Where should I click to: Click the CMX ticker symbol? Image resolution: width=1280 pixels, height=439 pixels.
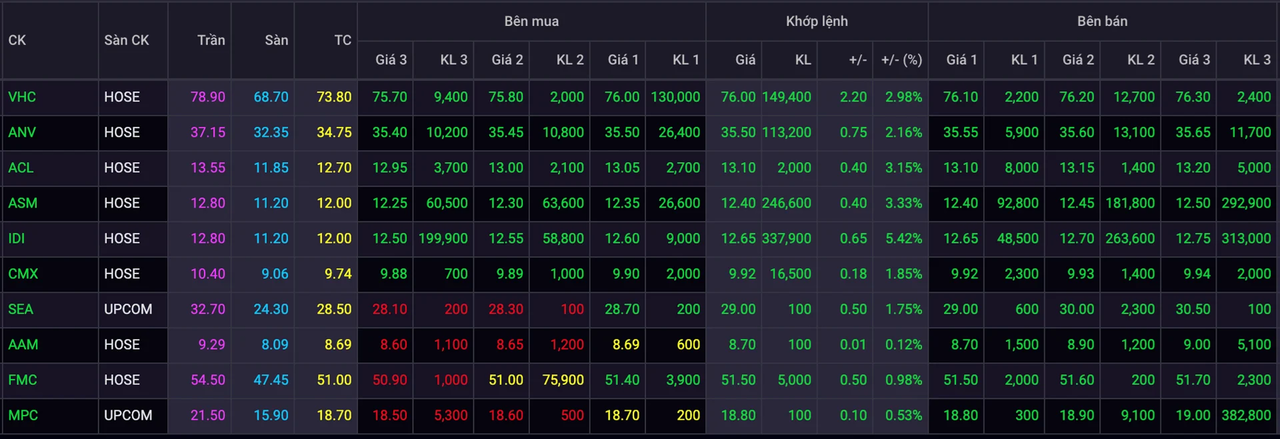tap(22, 274)
